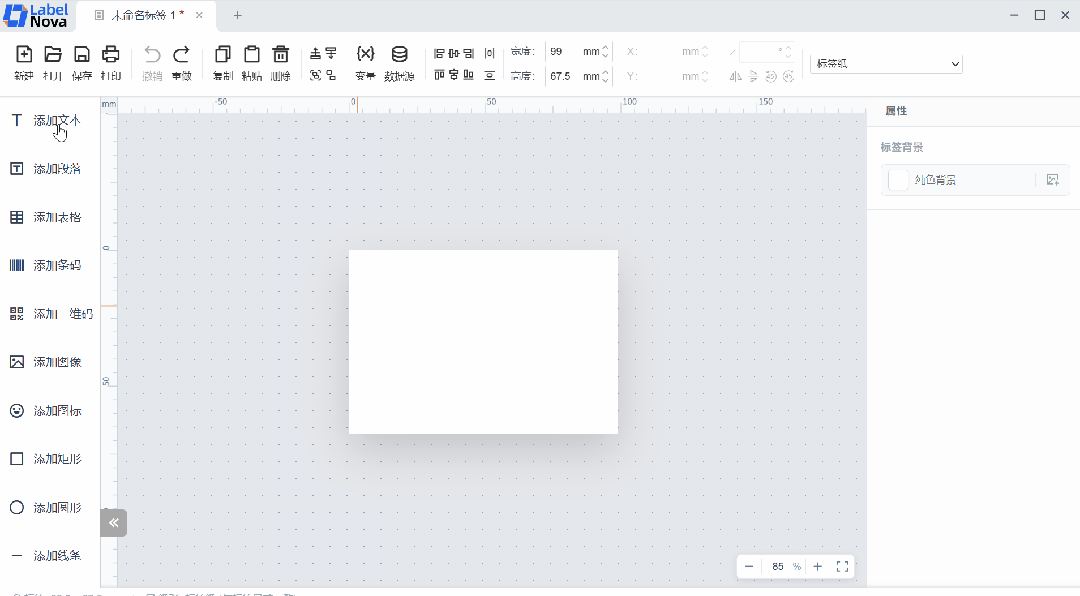Select the Add QR code tool
The height and width of the screenshot is (596, 1080).
click(51, 314)
